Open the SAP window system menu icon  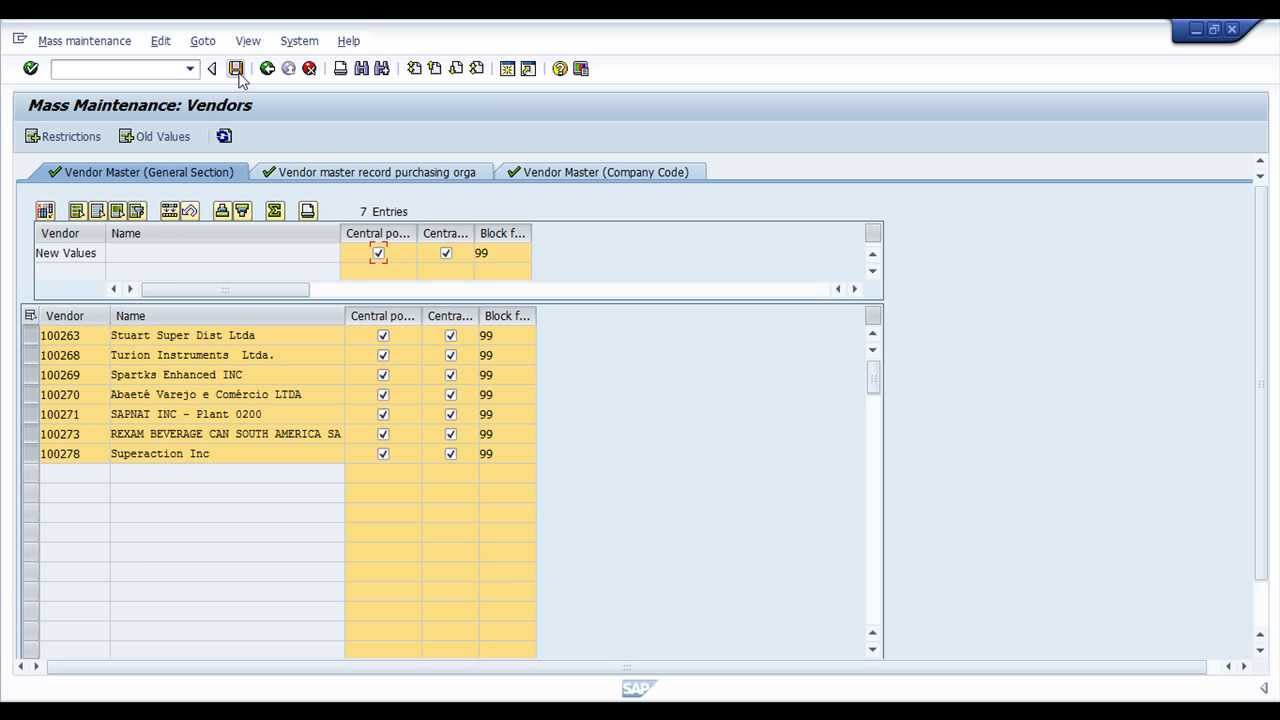(19, 40)
